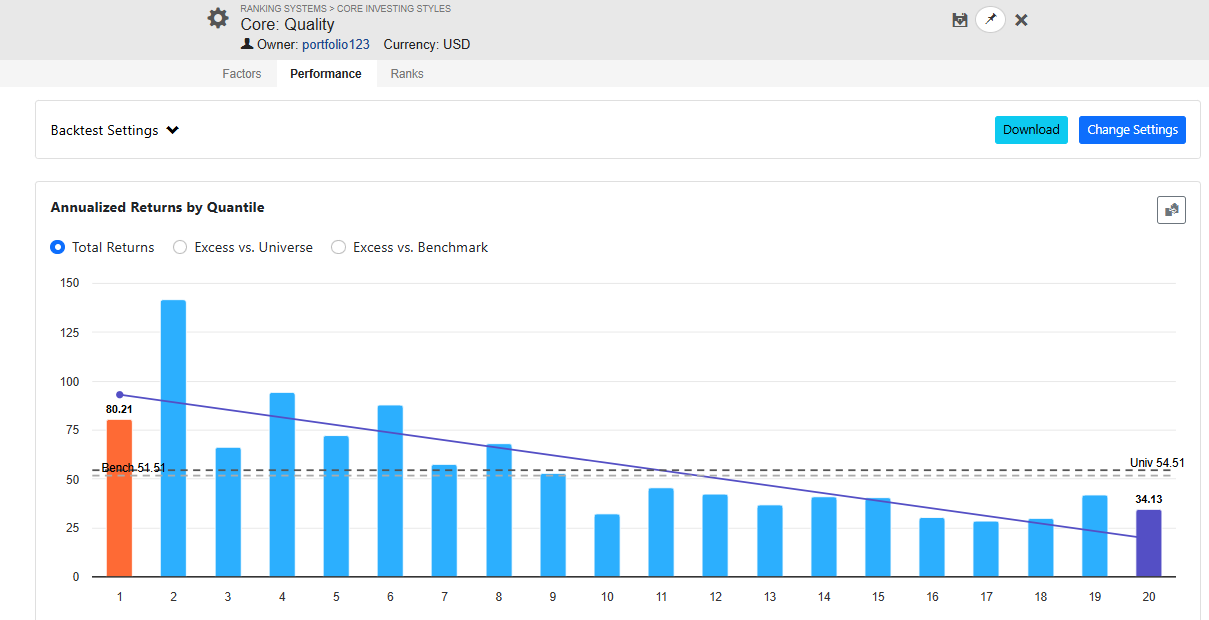Expand the Backtest Settings chevron
The image size is (1209, 620).
(x=173, y=130)
